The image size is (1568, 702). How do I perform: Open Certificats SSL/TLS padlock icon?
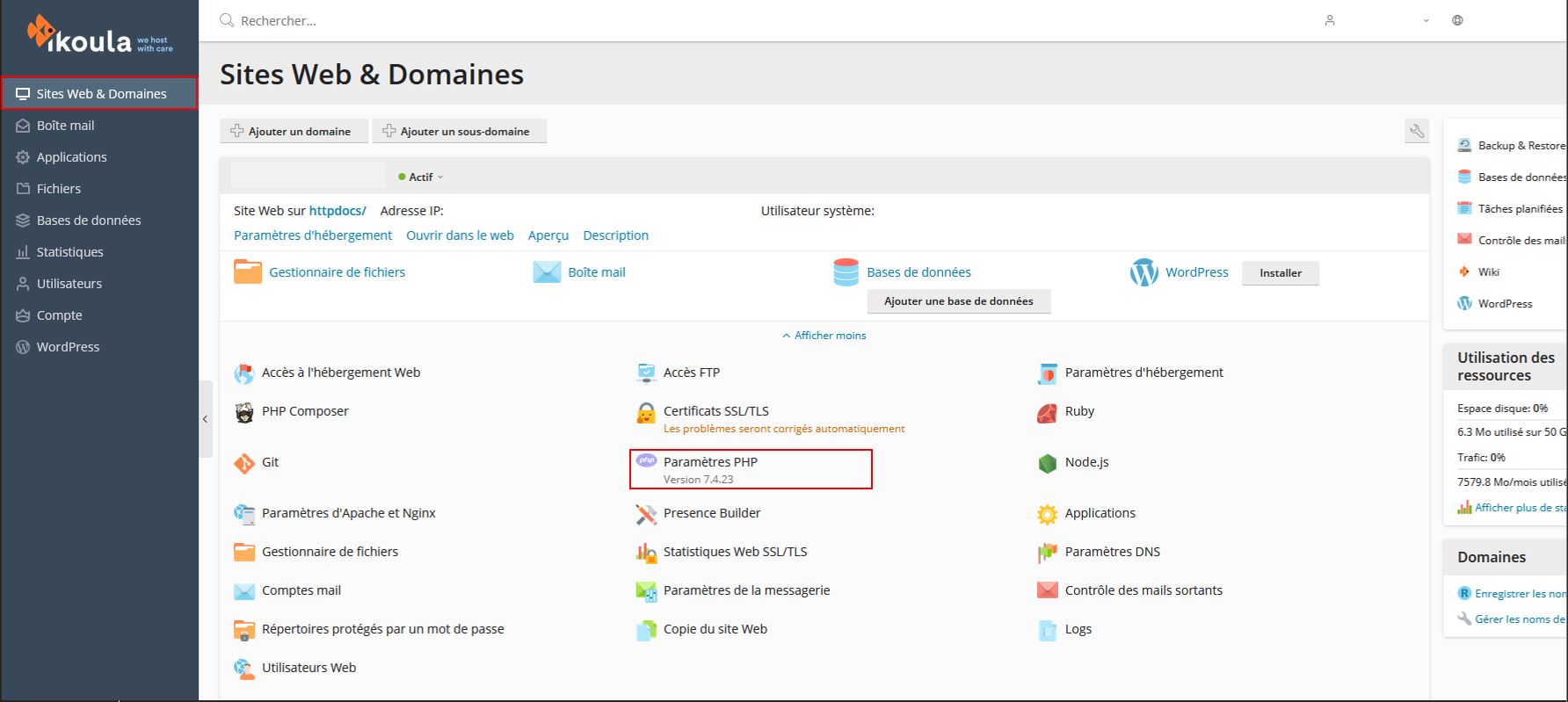(646, 413)
